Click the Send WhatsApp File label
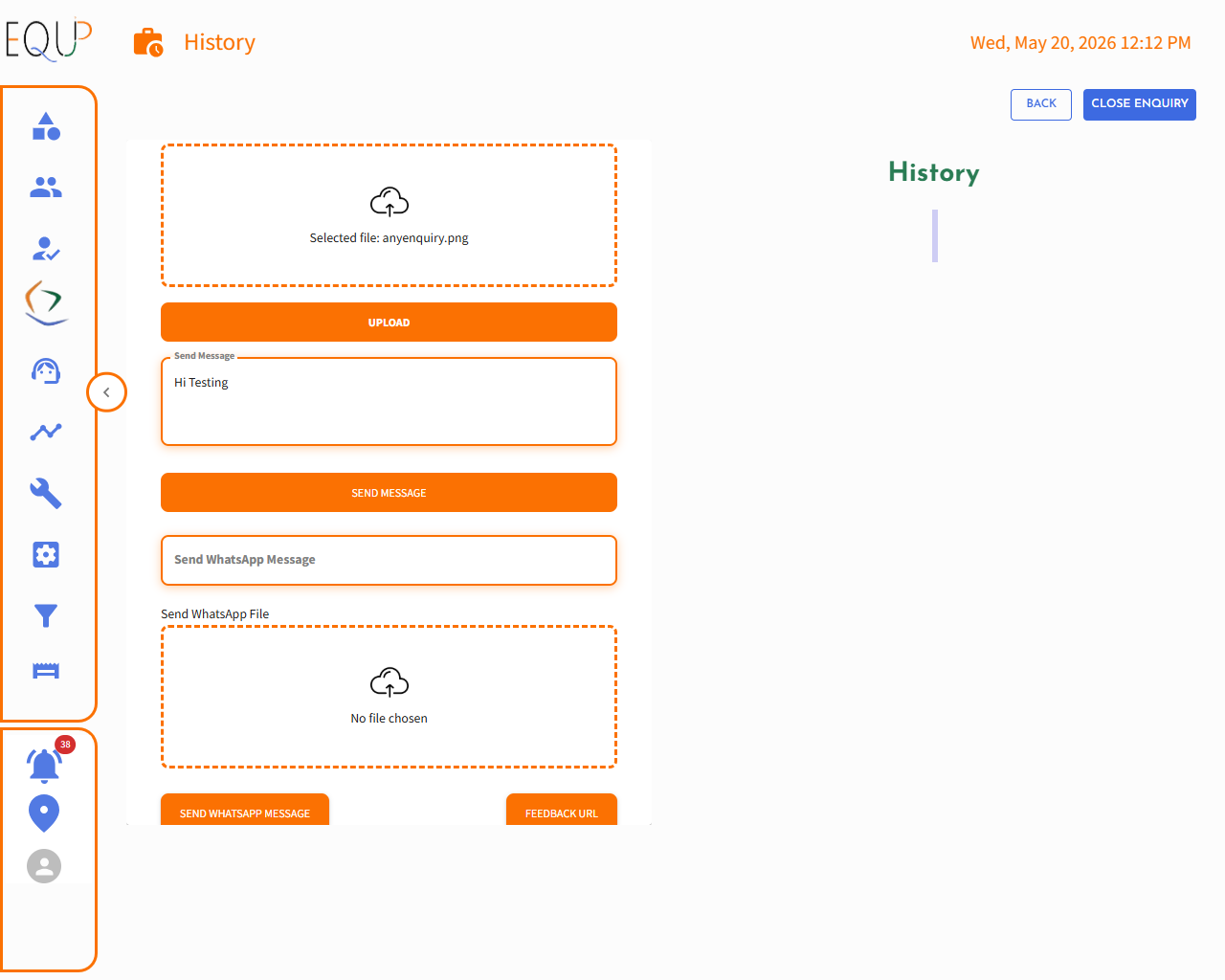Viewport: 1225px width, 980px height. (215, 614)
